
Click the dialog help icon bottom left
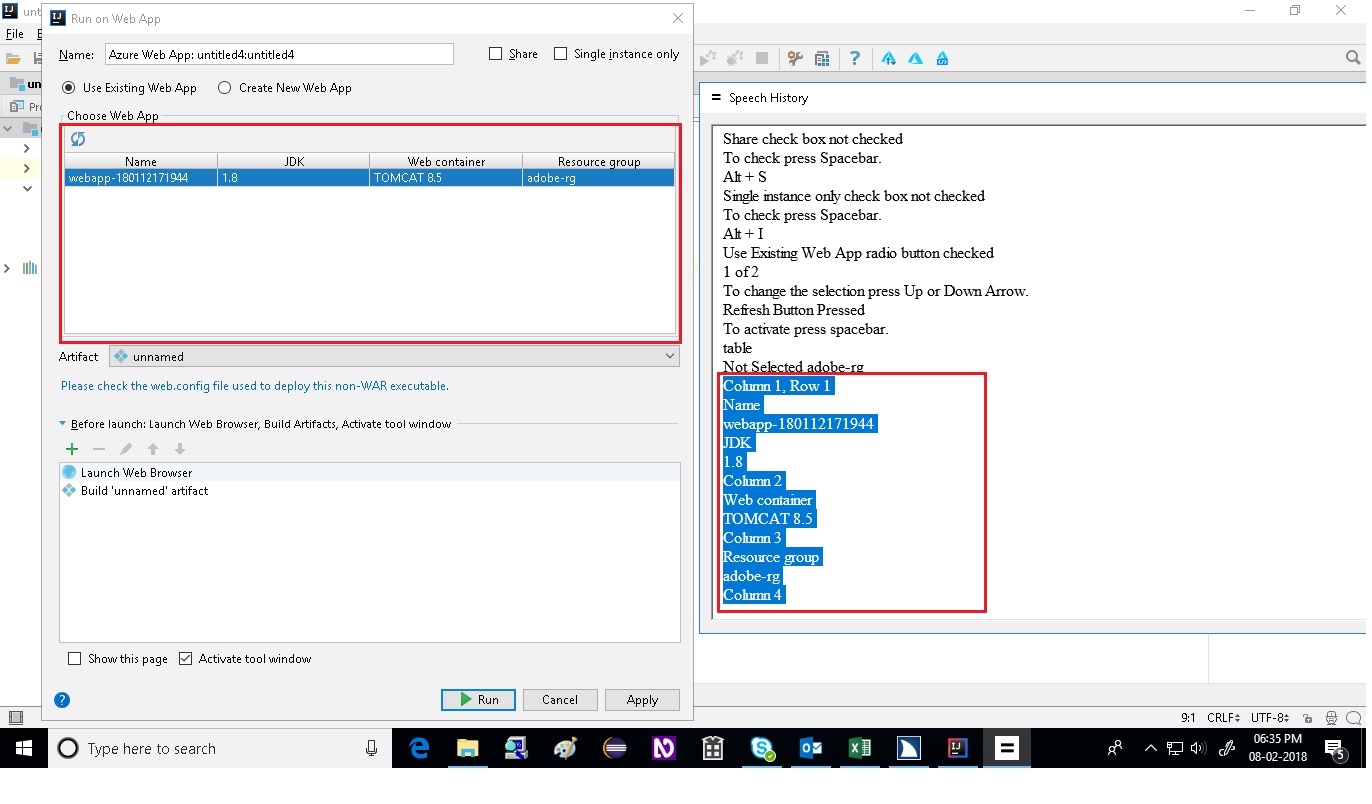click(62, 700)
